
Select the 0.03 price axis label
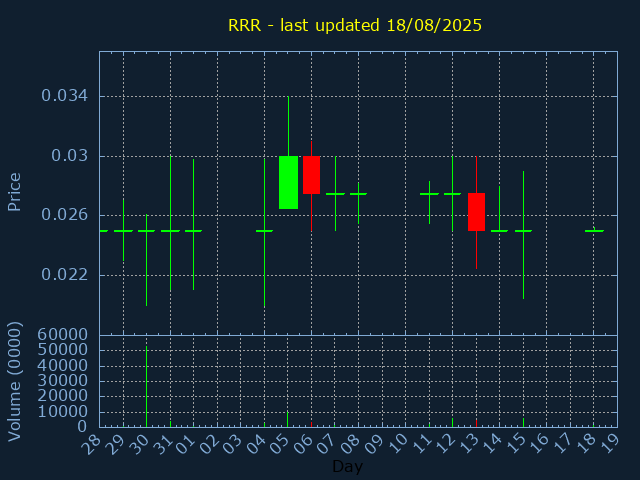(x=69, y=156)
